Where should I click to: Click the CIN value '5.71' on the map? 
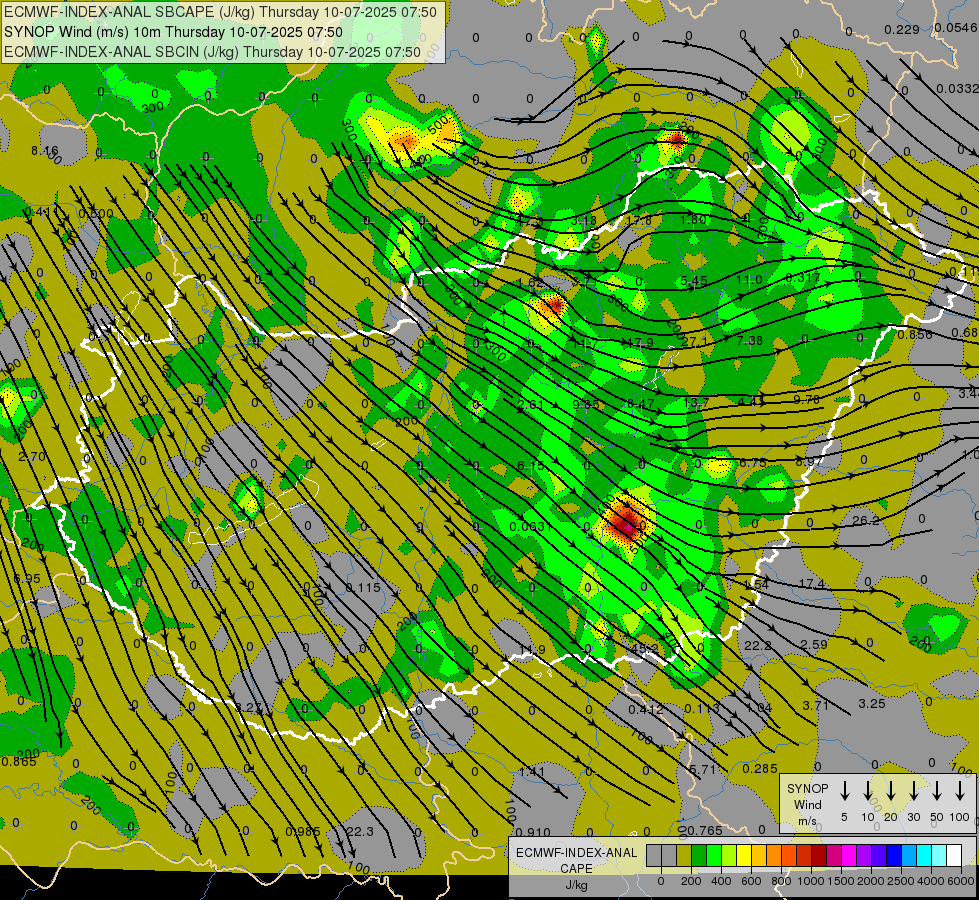tap(703, 769)
